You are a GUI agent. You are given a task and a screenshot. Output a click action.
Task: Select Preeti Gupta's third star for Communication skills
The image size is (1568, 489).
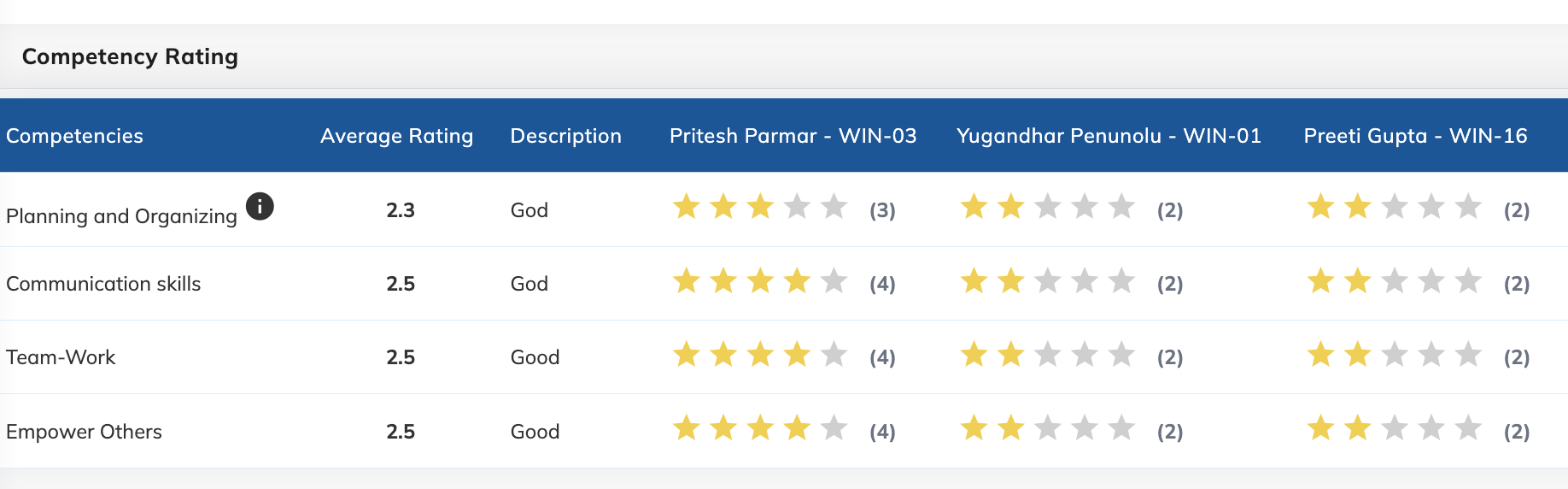click(1395, 280)
